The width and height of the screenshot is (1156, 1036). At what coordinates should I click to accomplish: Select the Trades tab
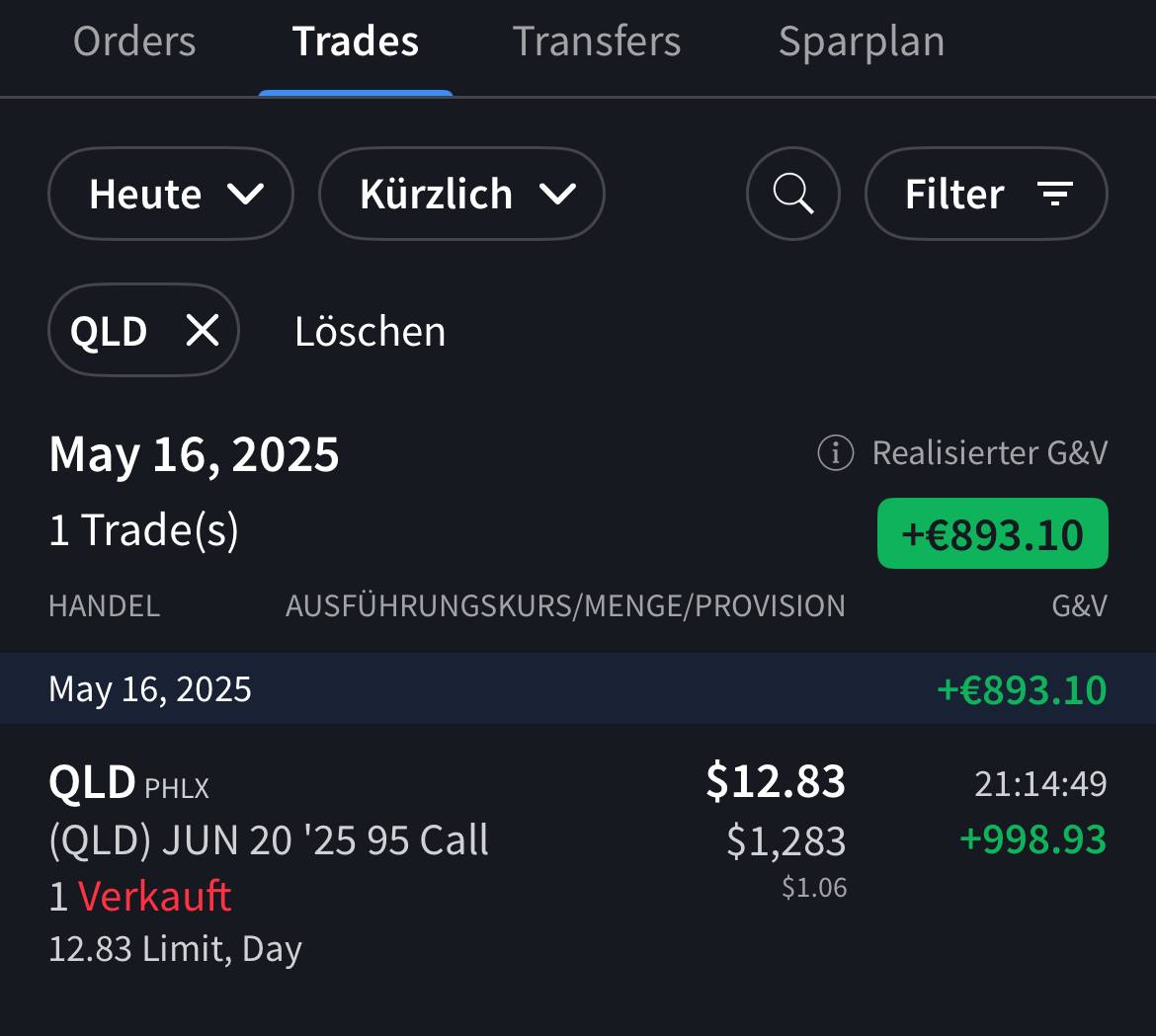coord(356,42)
